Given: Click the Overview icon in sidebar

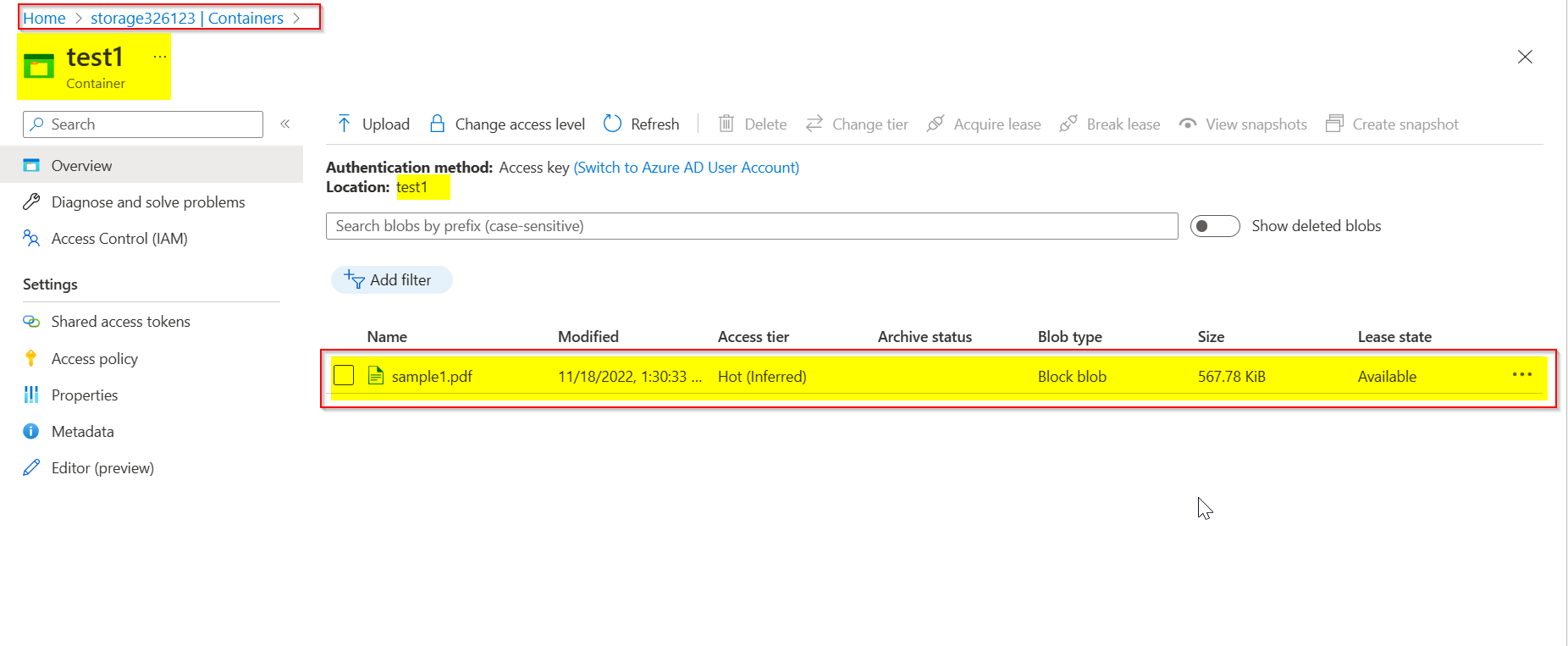Looking at the screenshot, I should 31,165.
